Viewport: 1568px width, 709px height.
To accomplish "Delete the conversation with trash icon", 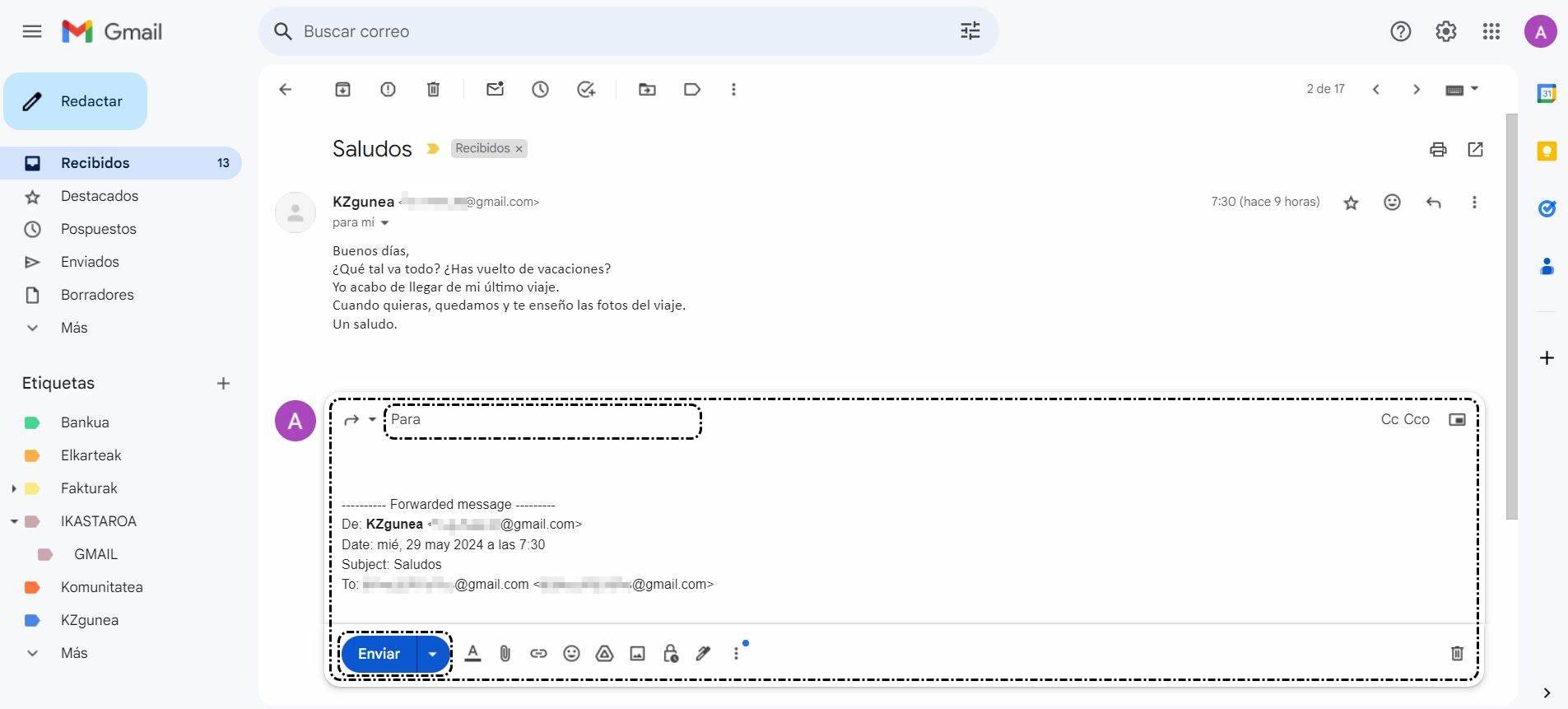I will [x=433, y=89].
